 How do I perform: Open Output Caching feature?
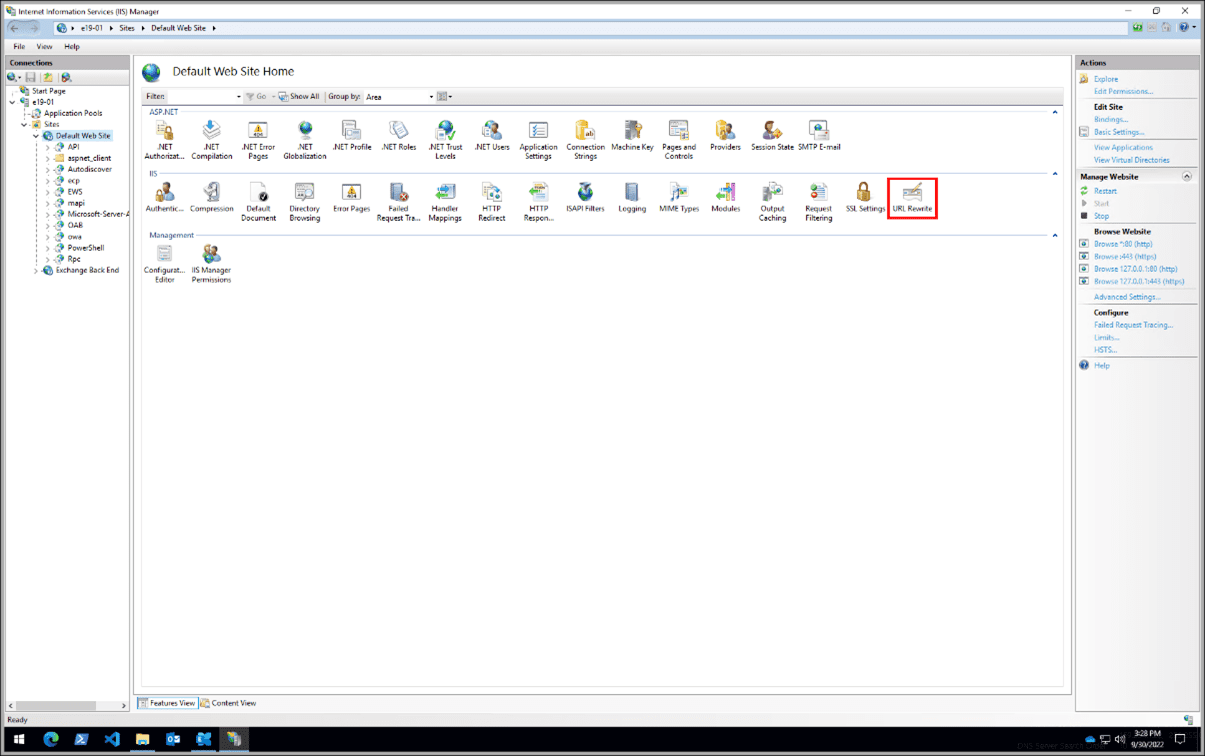772,202
